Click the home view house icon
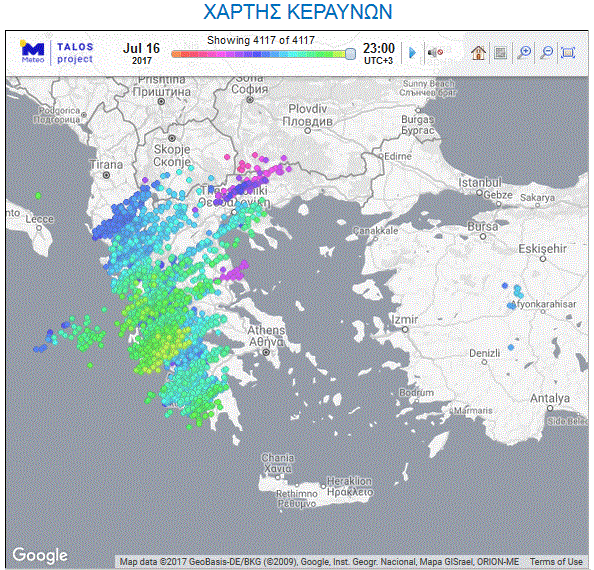Viewport: 594px width, 570px height. 478,52
